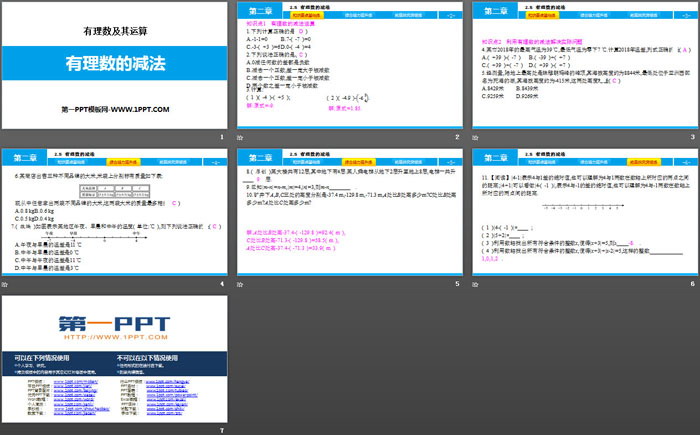
Task: Click the transition icon under slide 3
Action: 478,137
